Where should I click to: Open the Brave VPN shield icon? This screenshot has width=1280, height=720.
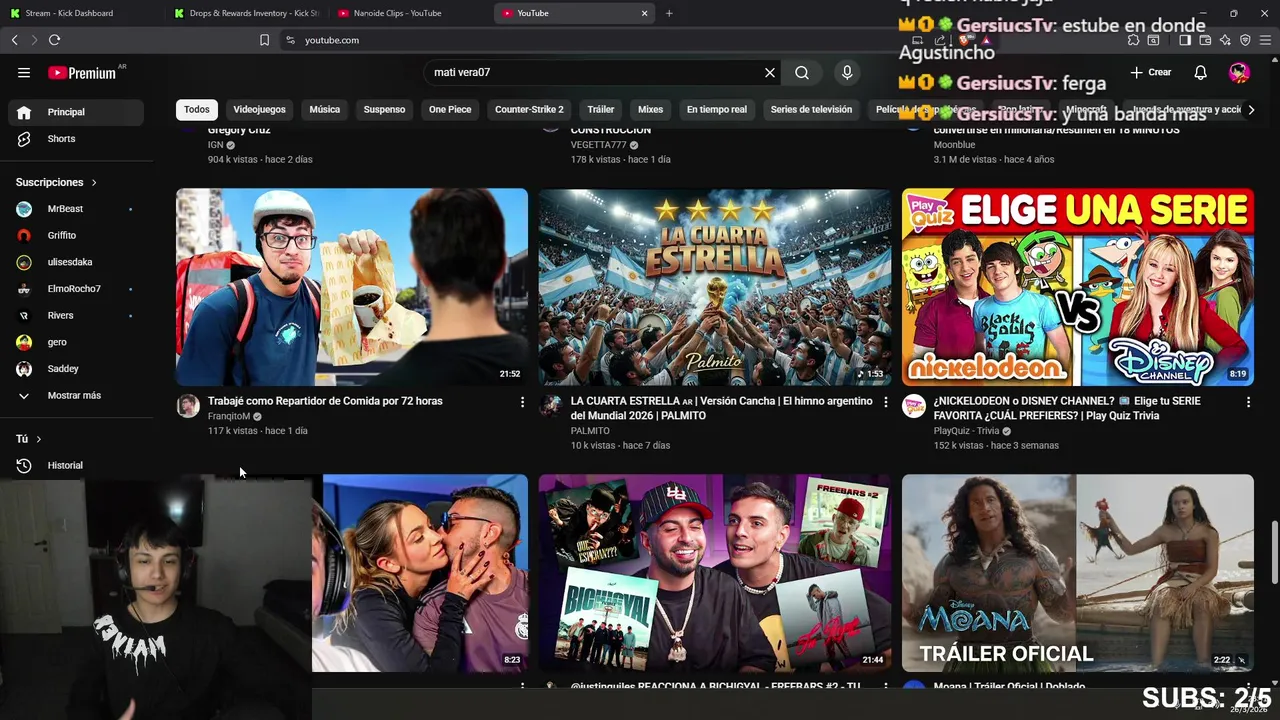[x=1245, y=40]
